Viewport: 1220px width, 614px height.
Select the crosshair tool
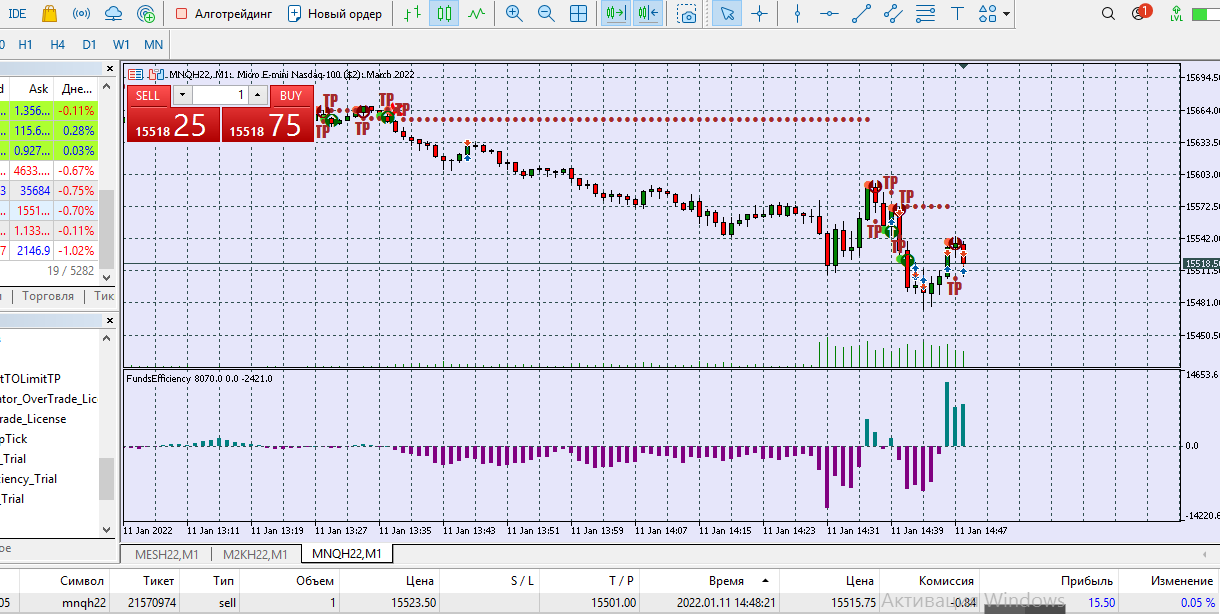pyautogui.click(x=760, y=14)
